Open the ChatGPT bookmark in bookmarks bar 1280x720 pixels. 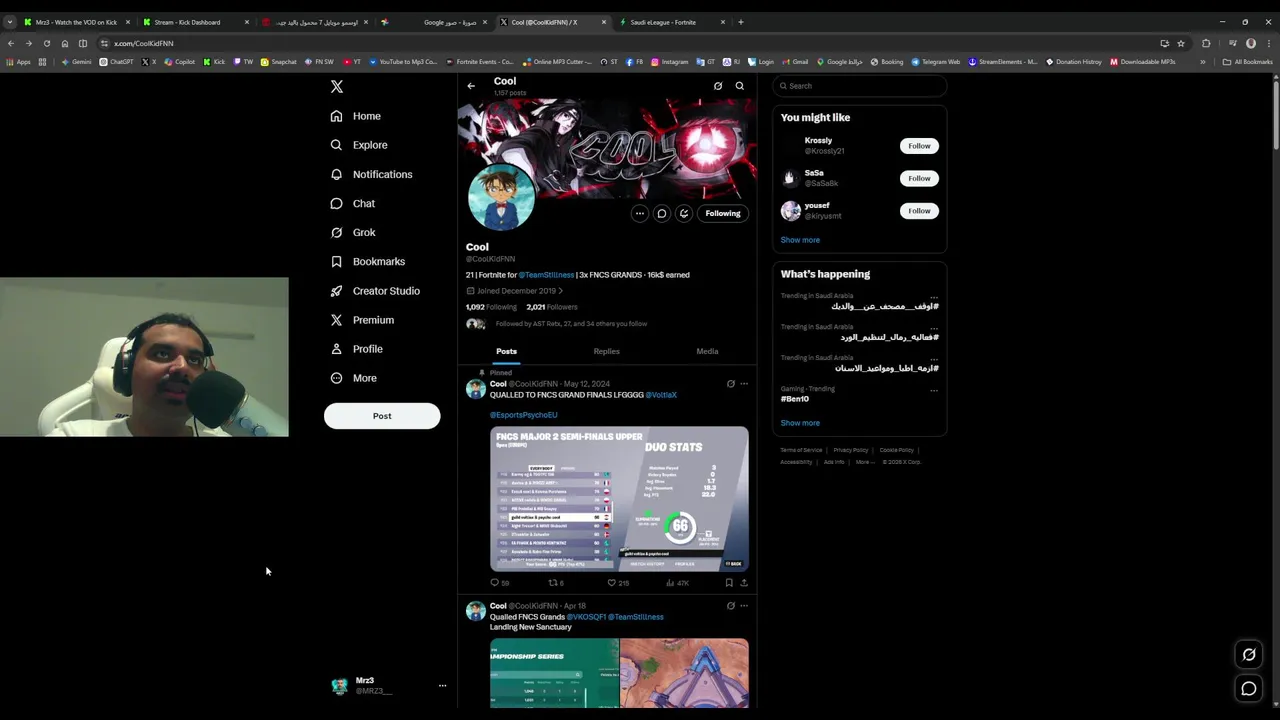[116, 62]
